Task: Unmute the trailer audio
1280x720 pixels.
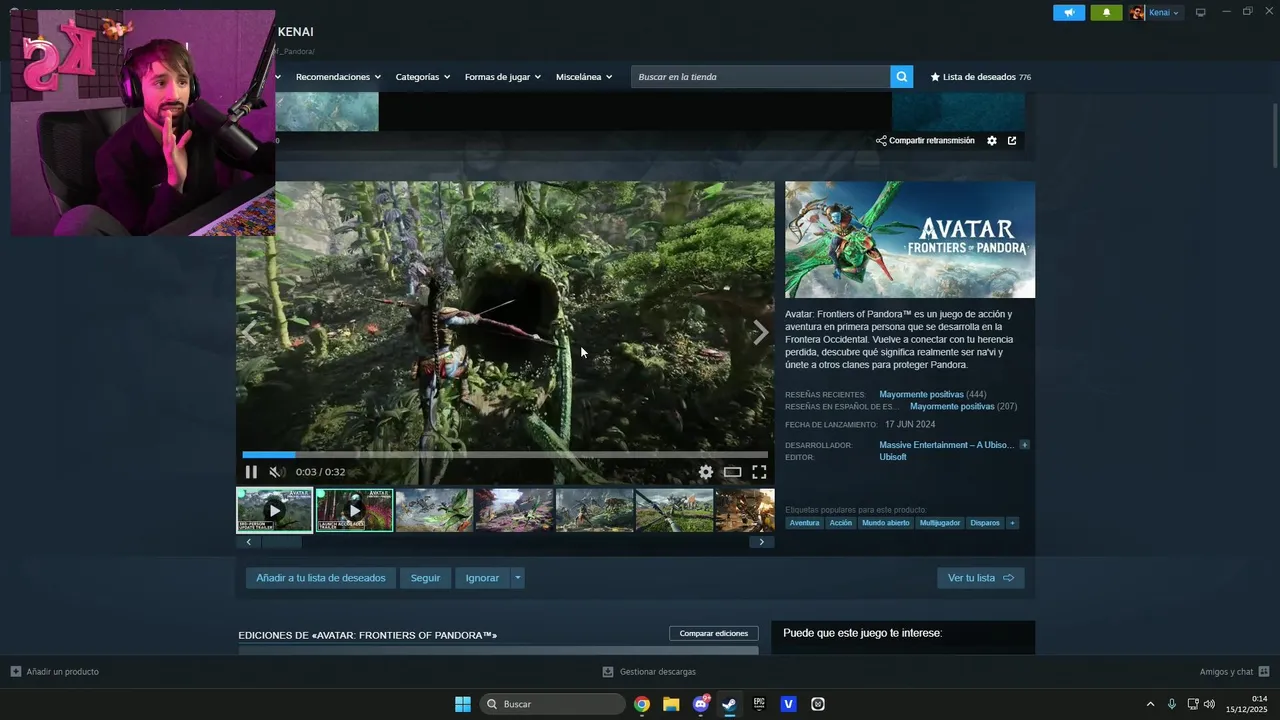Action: pos(275,472)
